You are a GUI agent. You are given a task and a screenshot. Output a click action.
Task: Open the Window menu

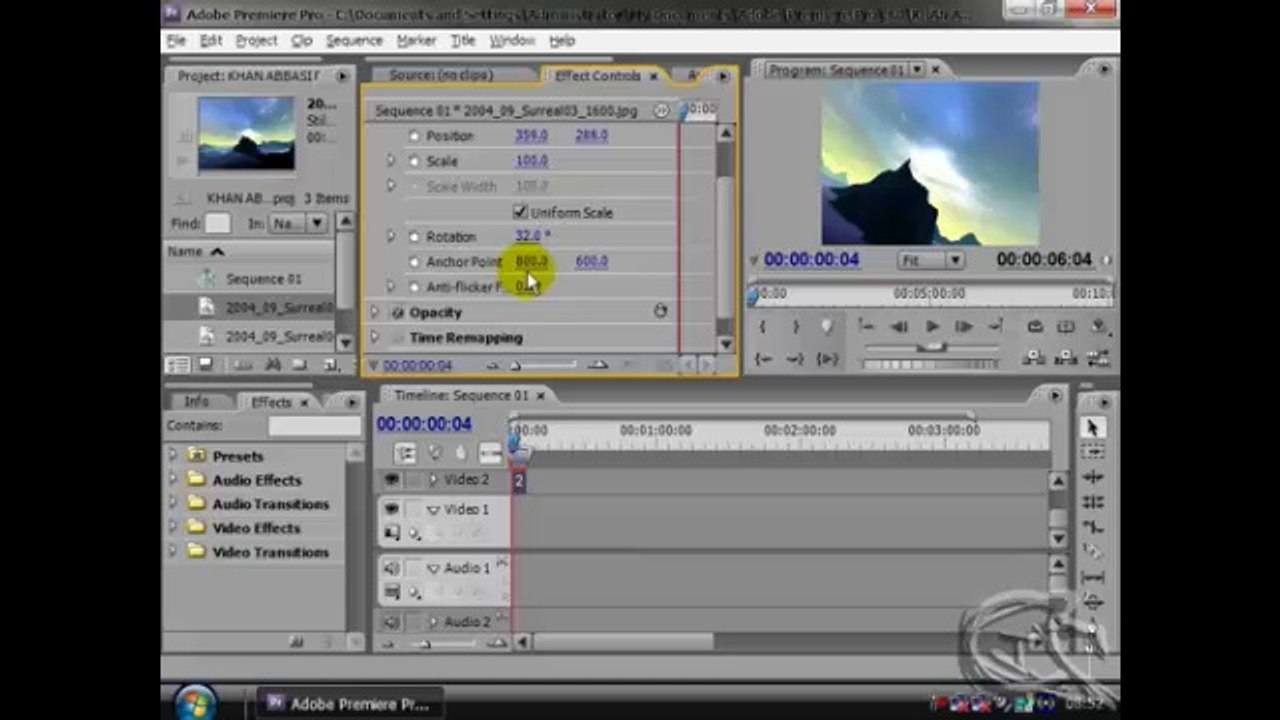pos(512,41)
